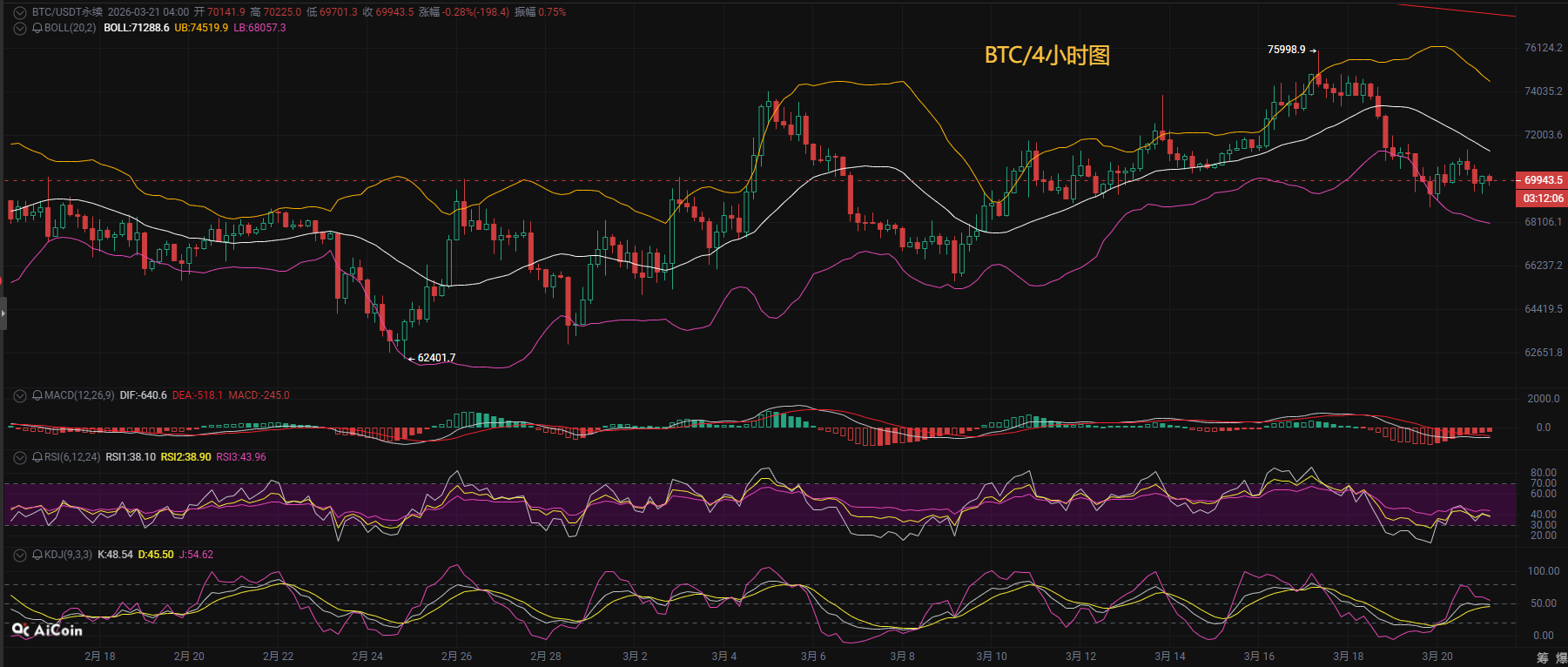Click the K:48.54 value
The height and width of the screenshot is (667, 1568).
[116, 555]
